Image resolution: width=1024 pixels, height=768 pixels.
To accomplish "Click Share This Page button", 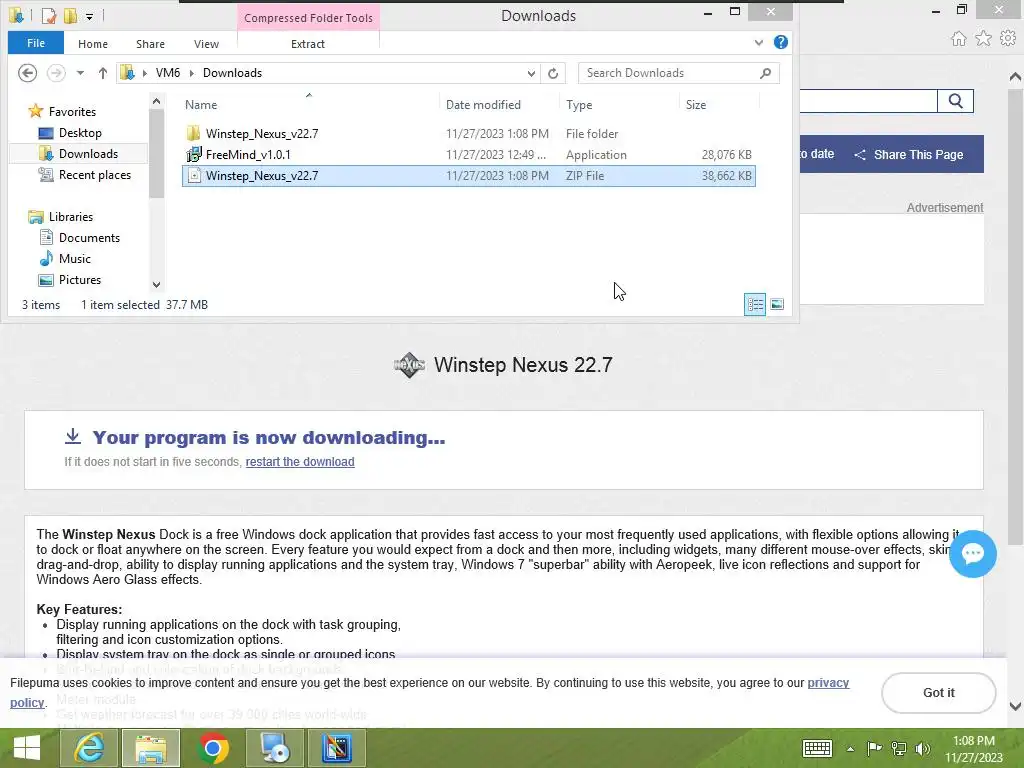I will (908, 155).
